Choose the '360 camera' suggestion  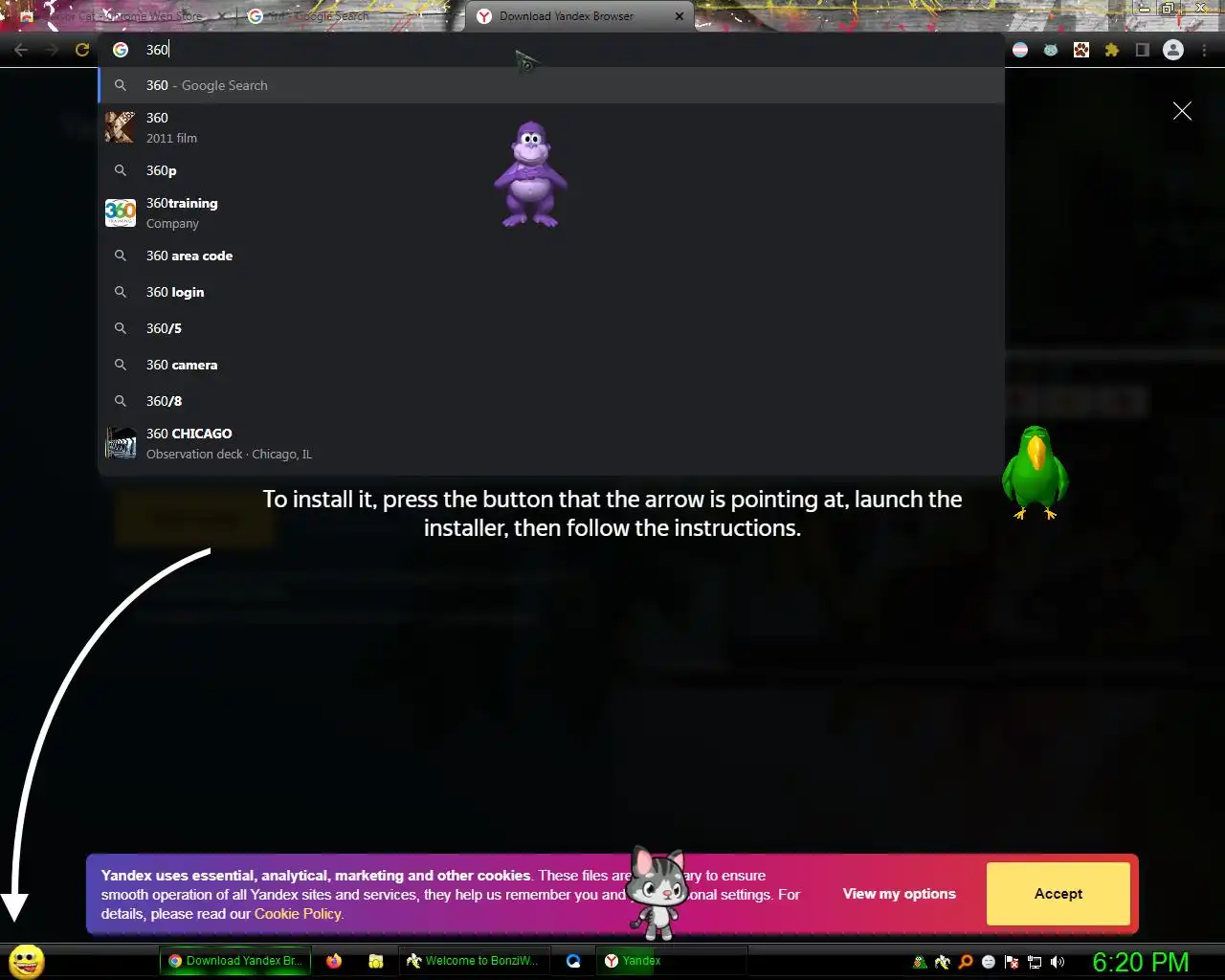pos(551,365)
